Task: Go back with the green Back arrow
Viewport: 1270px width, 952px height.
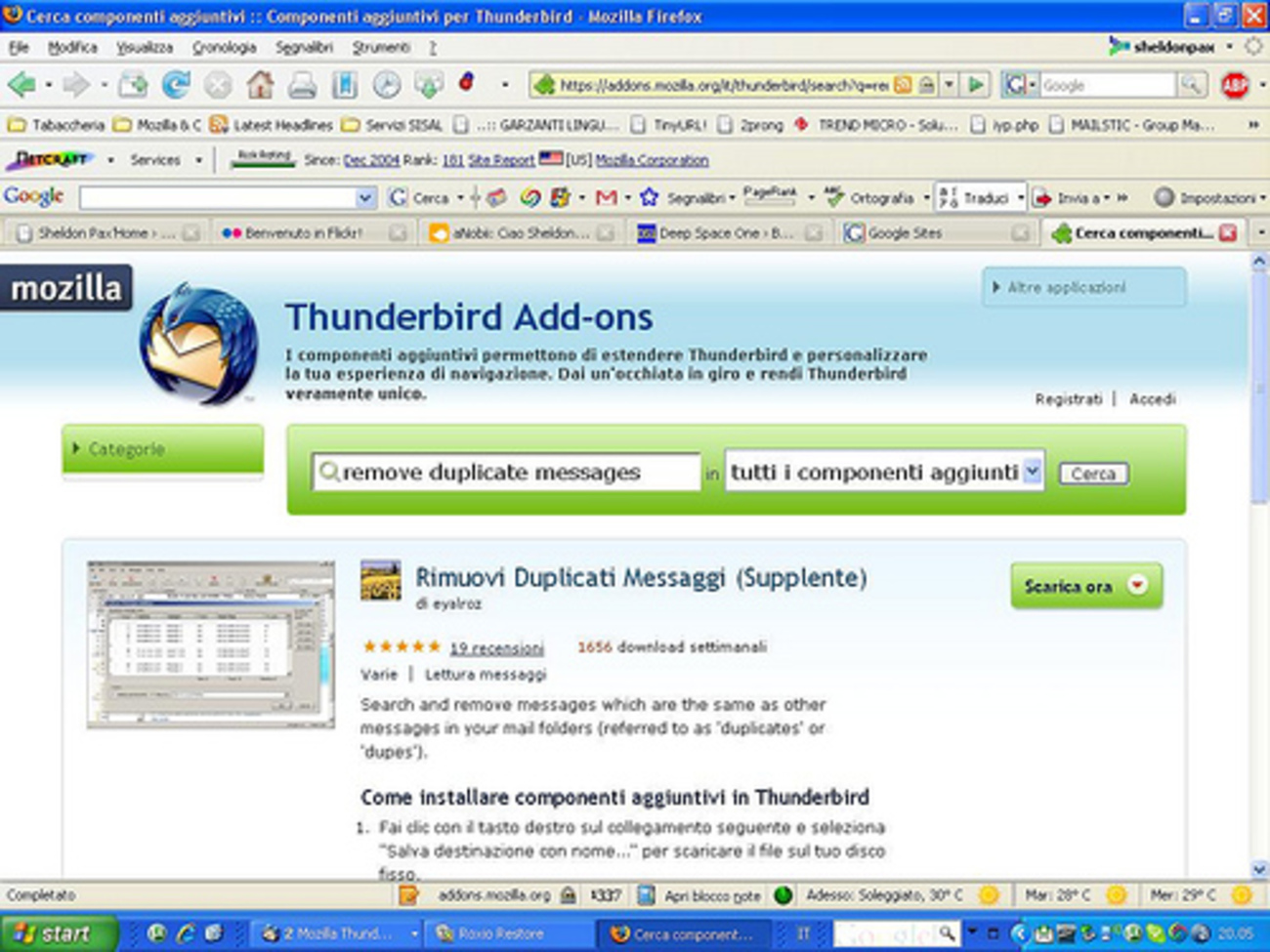Action: [x=21, y=86]
